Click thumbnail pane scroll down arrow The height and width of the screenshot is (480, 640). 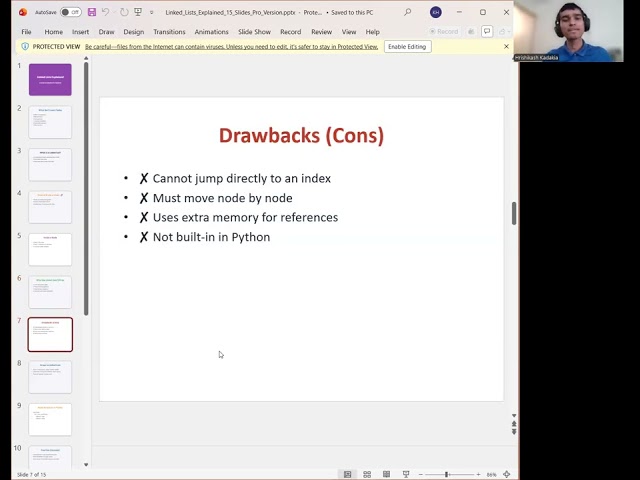click(86, 464)
